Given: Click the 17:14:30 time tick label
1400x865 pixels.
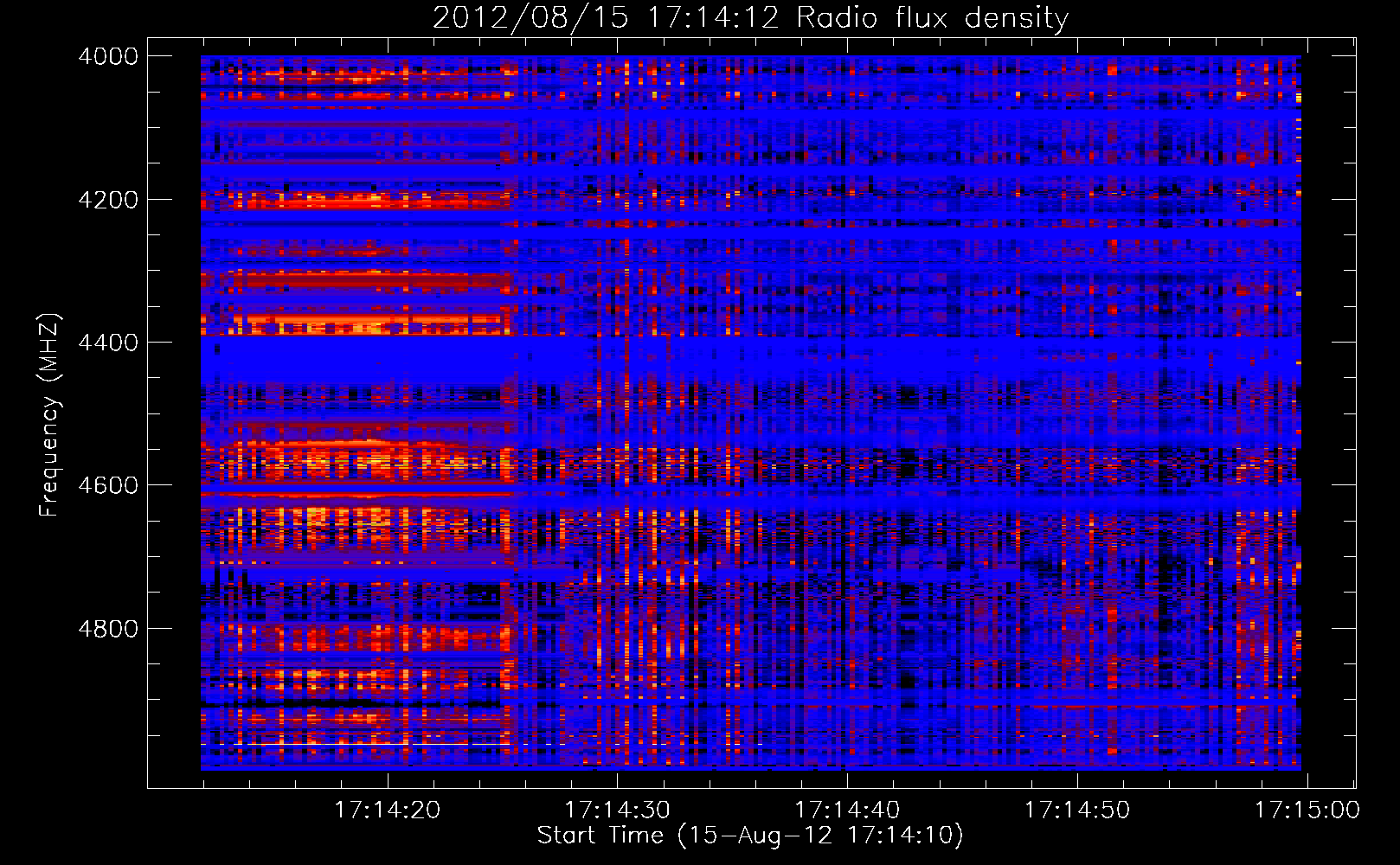Looking at the screenshot, I should point(618,811).
